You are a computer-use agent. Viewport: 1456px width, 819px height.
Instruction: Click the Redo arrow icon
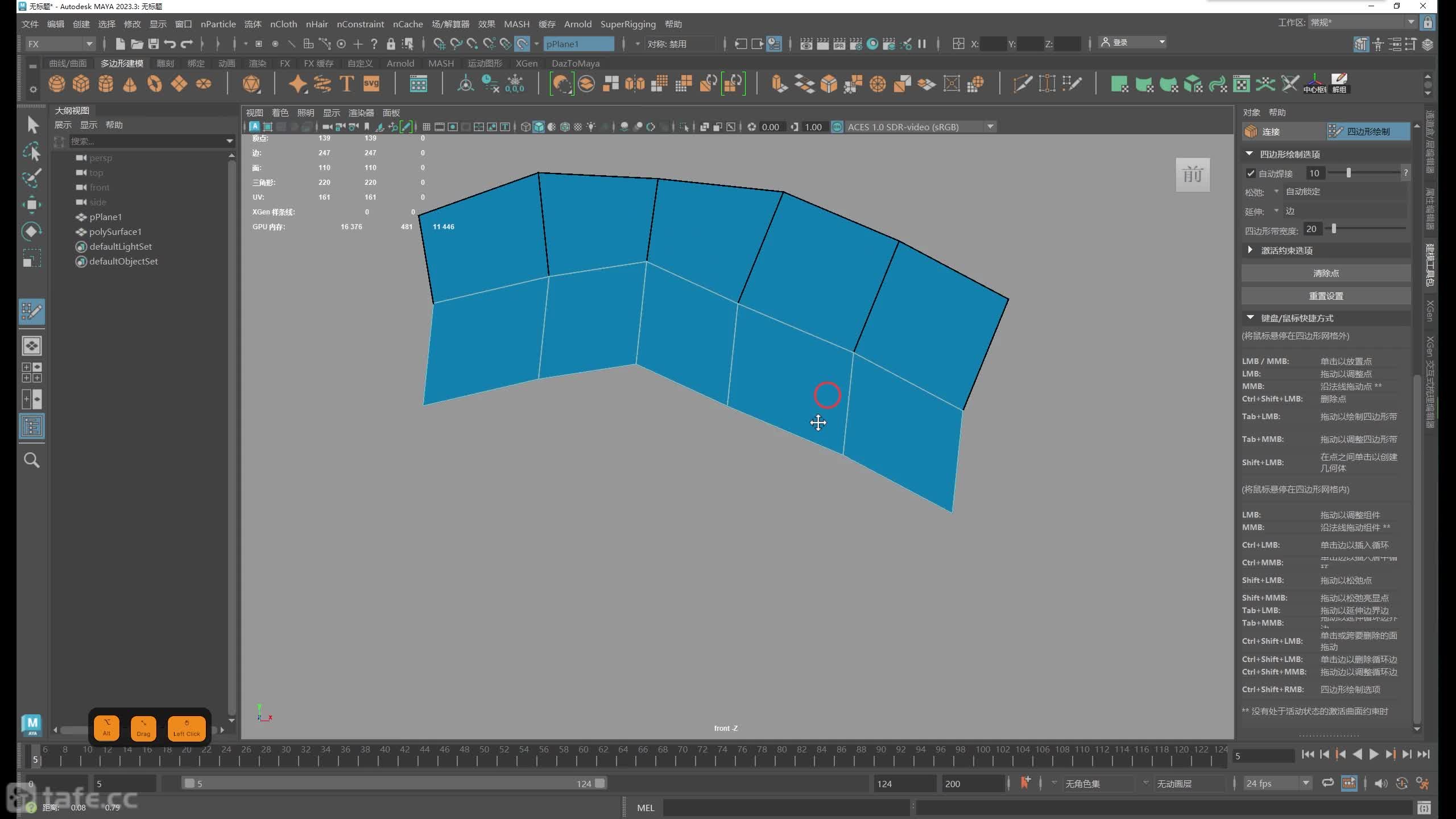point(187,44)
